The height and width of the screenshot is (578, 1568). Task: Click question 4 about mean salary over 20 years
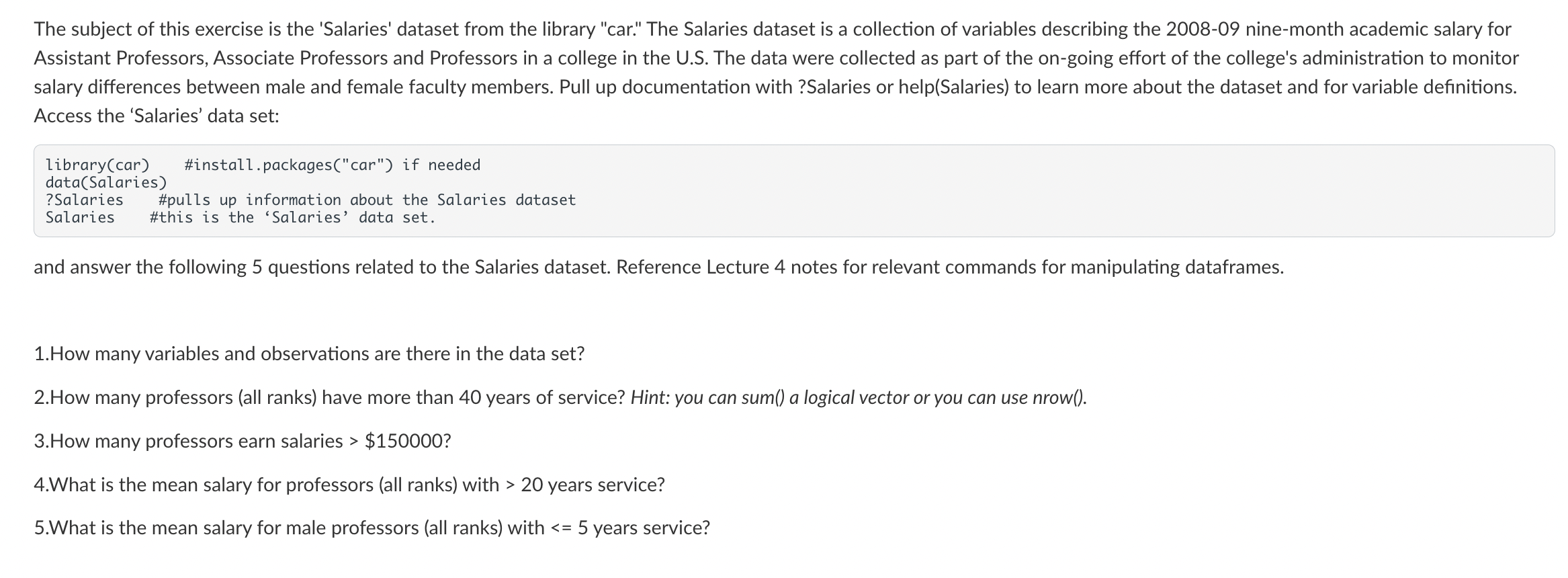(x=349, y=485)
